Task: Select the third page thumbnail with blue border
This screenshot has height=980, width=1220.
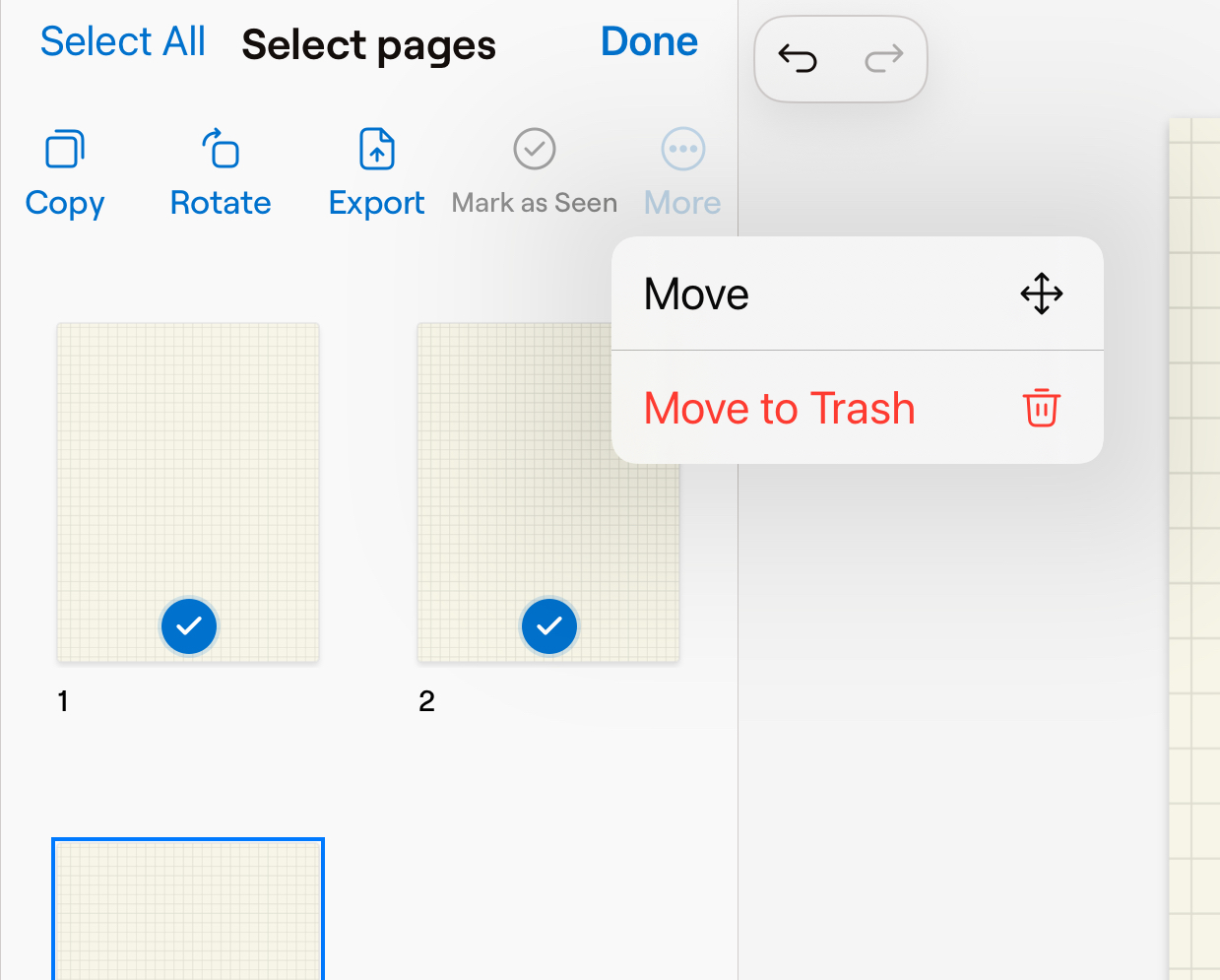Action: click(x=188, y=909)
